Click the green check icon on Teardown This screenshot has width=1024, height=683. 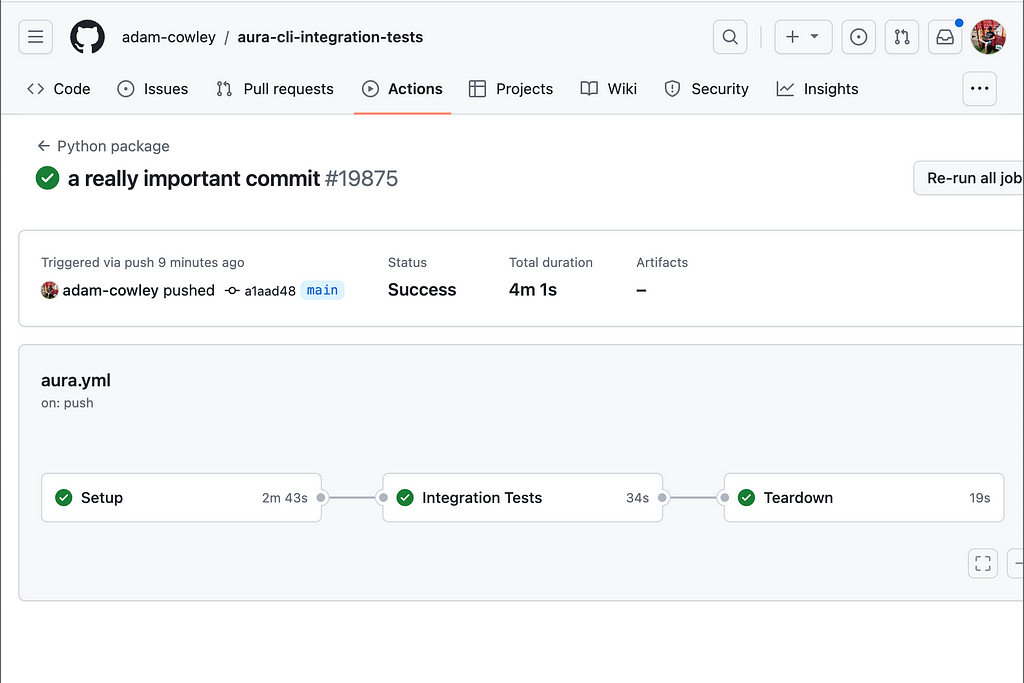click(746, 498)
